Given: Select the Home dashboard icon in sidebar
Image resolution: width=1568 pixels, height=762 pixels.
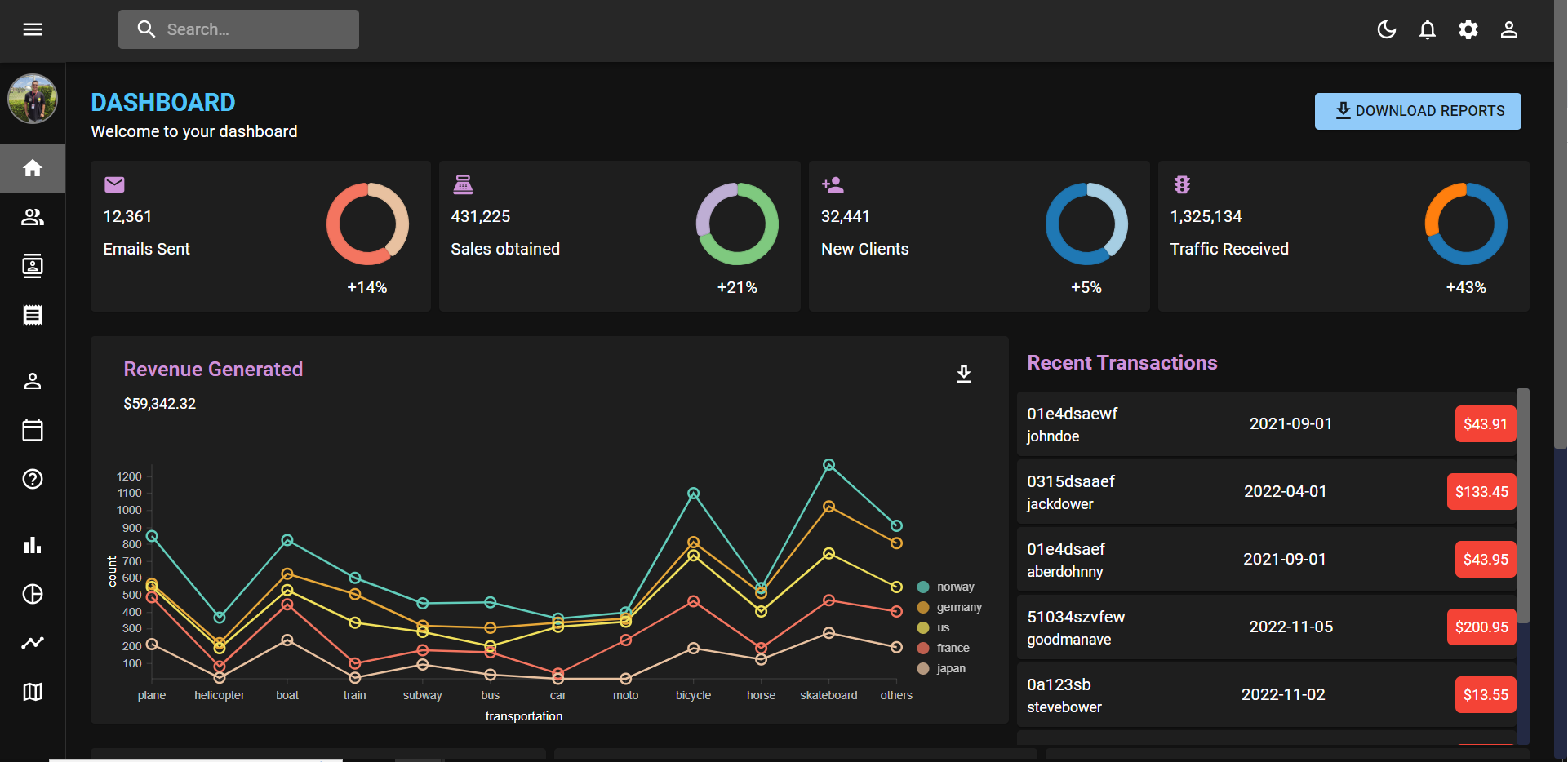Looking at the screenshot, I should [x=33, y=168].
